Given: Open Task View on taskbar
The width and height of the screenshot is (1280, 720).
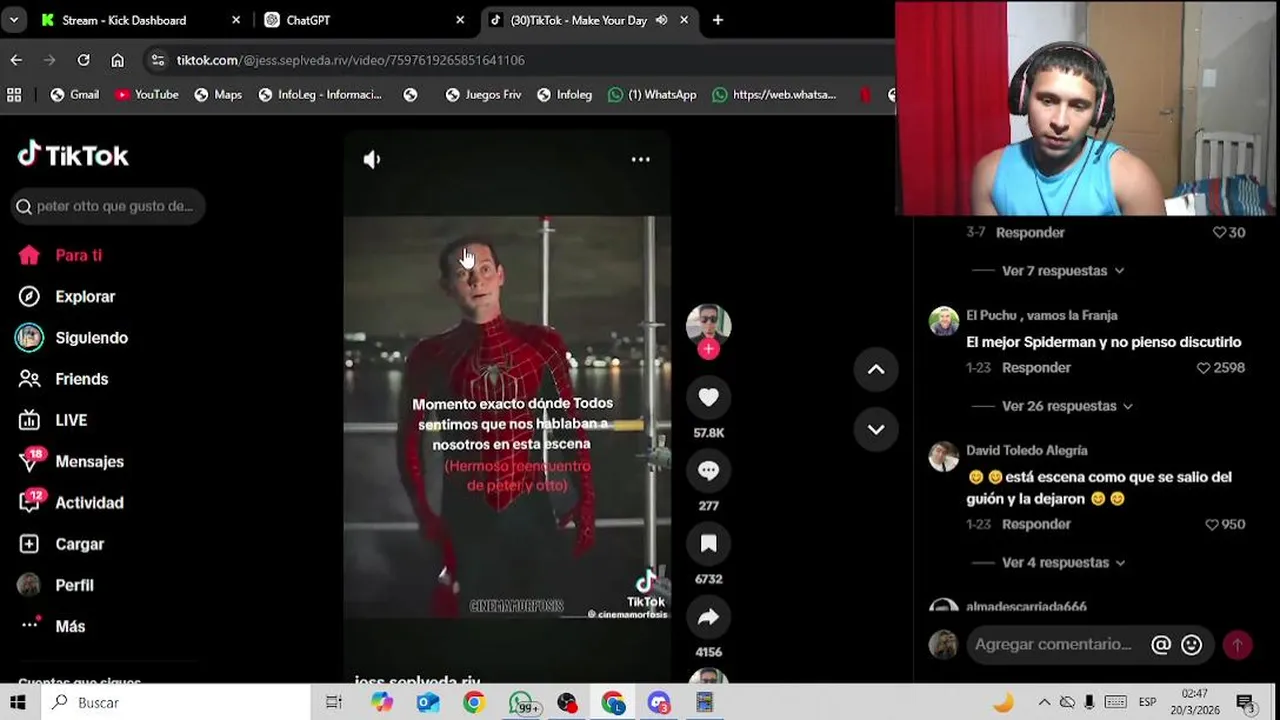Looking at the screenshot, I should pos(334,702).
